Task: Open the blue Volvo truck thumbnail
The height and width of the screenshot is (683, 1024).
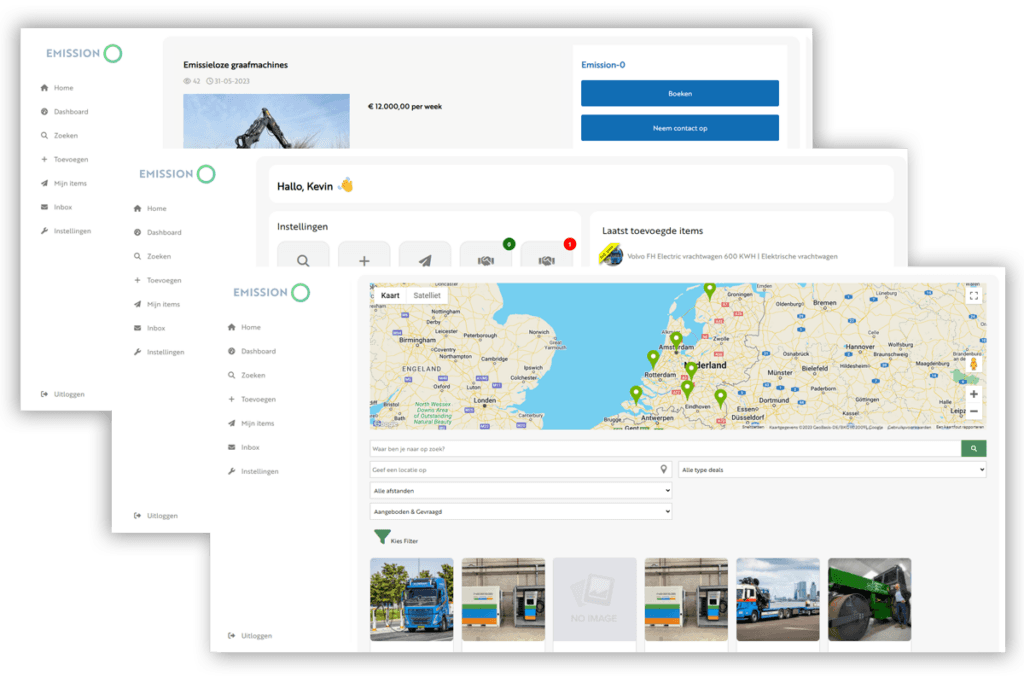Action: tap(411, 599)
